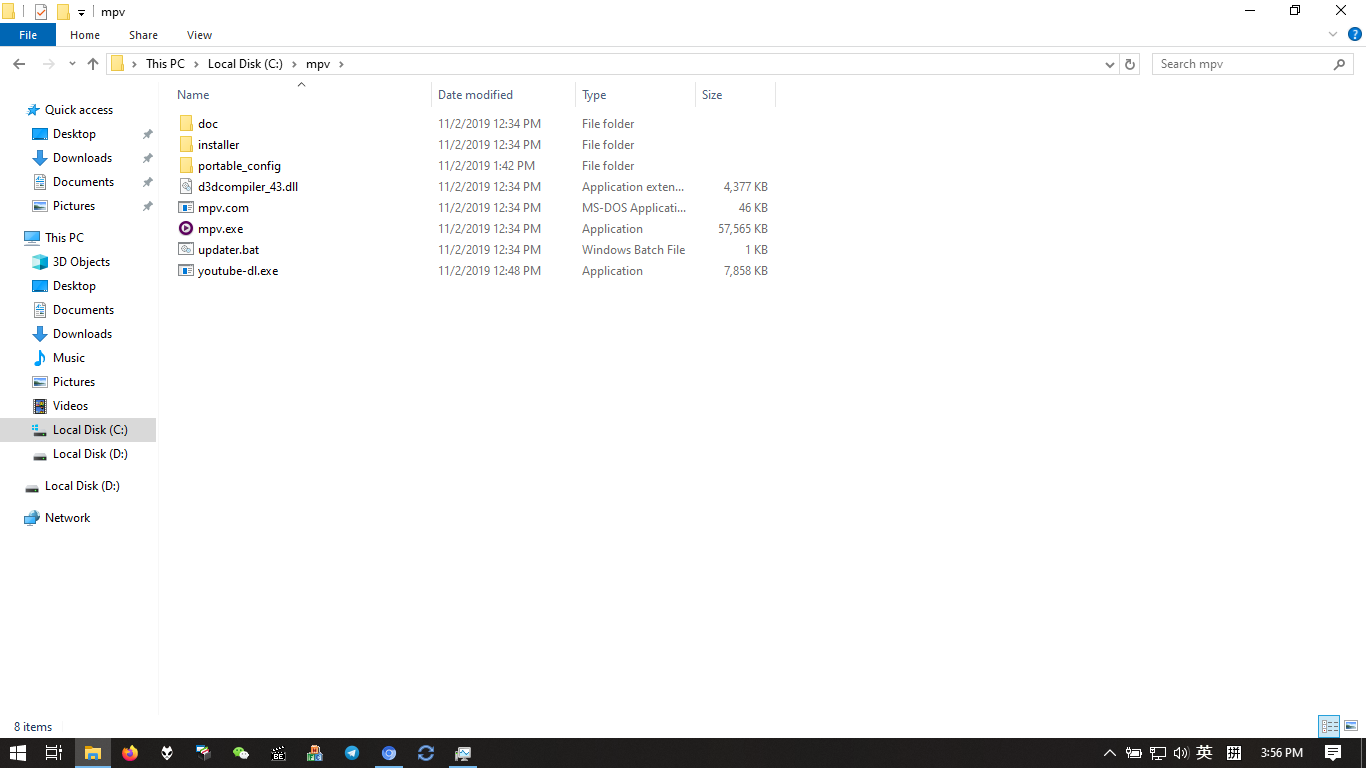Click the Properties icon in the title bar
The image size is (1366, 768).
point(41,12)
